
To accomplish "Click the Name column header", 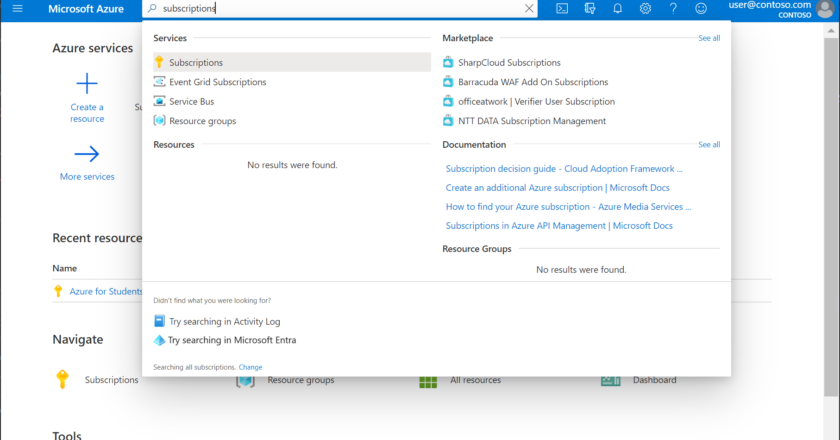I will click(64, 269).
